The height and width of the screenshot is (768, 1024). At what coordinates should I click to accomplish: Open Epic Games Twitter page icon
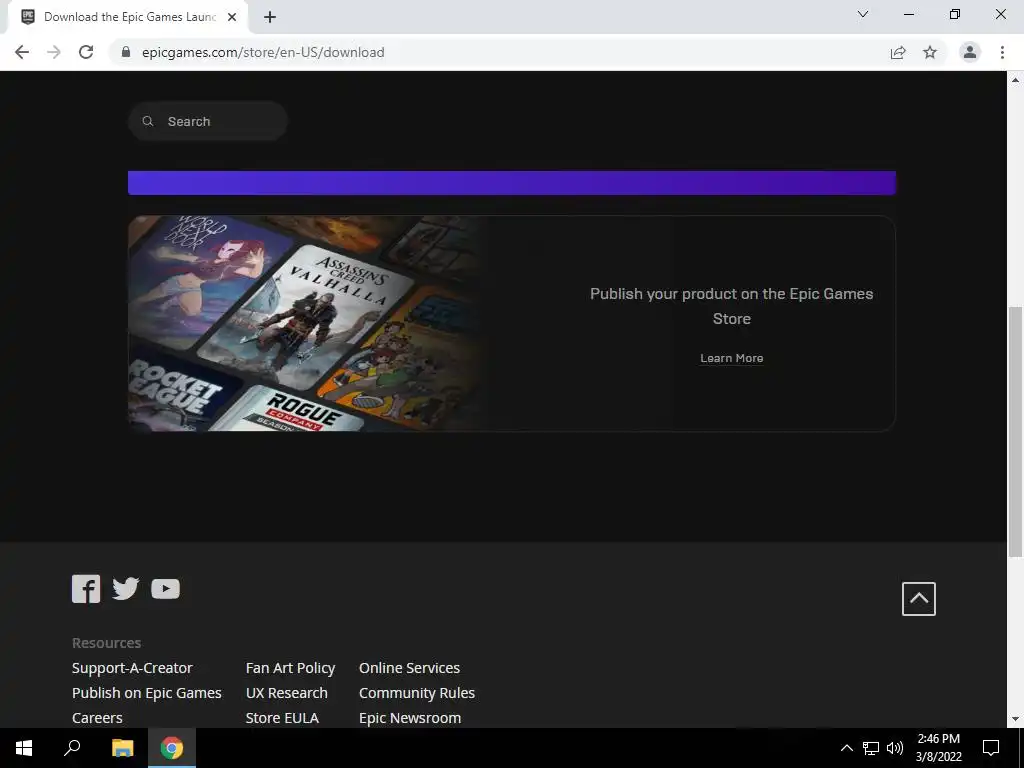(125, 588)
